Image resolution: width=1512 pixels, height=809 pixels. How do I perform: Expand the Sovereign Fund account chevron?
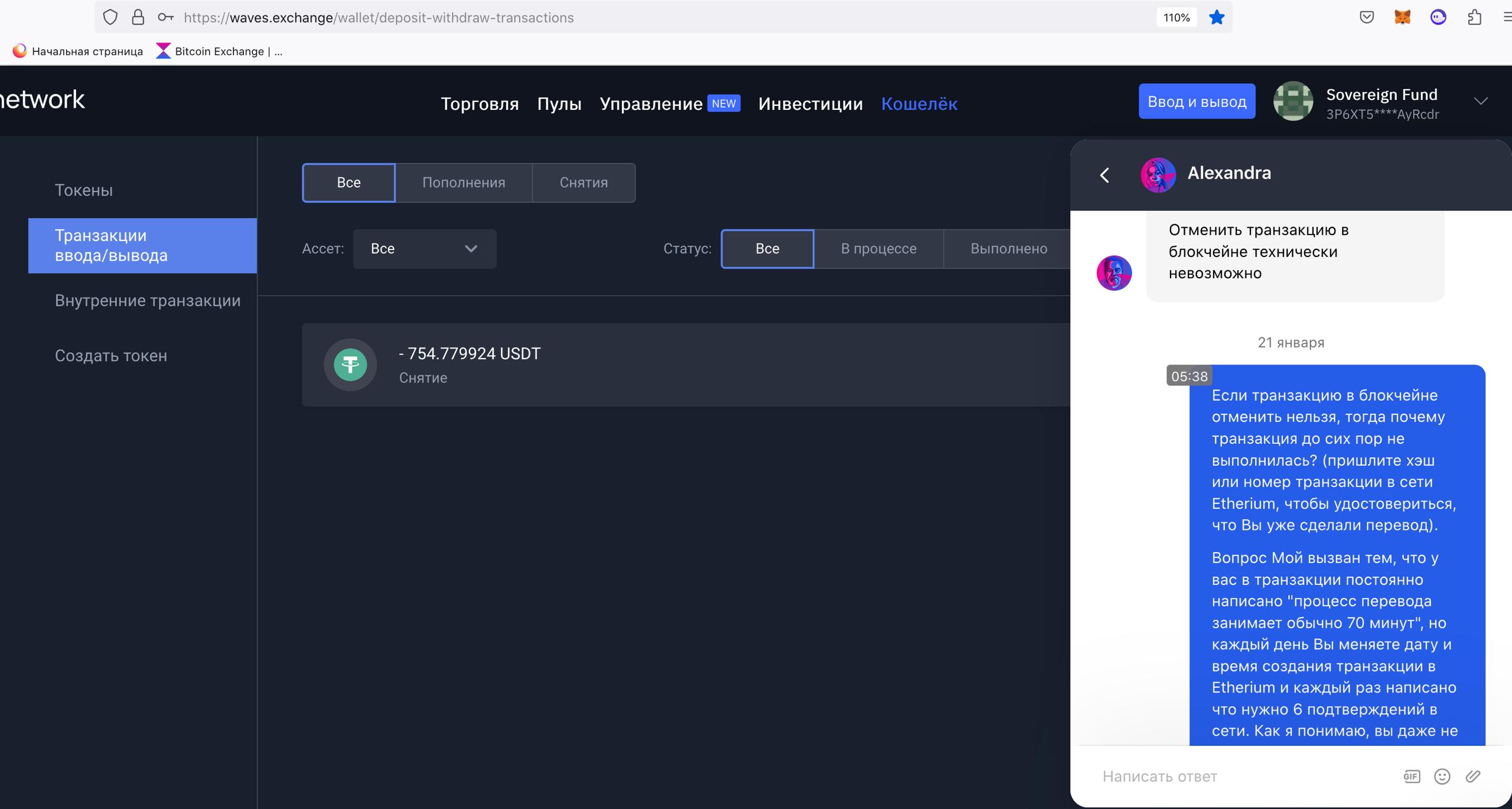[x=1480, y=102]
